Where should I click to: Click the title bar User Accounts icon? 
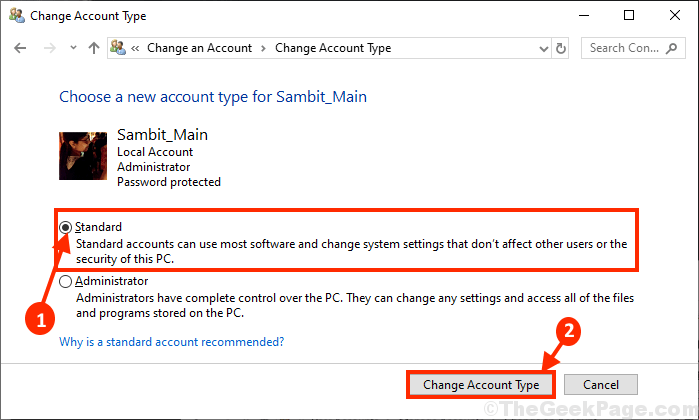click(17, 15)
